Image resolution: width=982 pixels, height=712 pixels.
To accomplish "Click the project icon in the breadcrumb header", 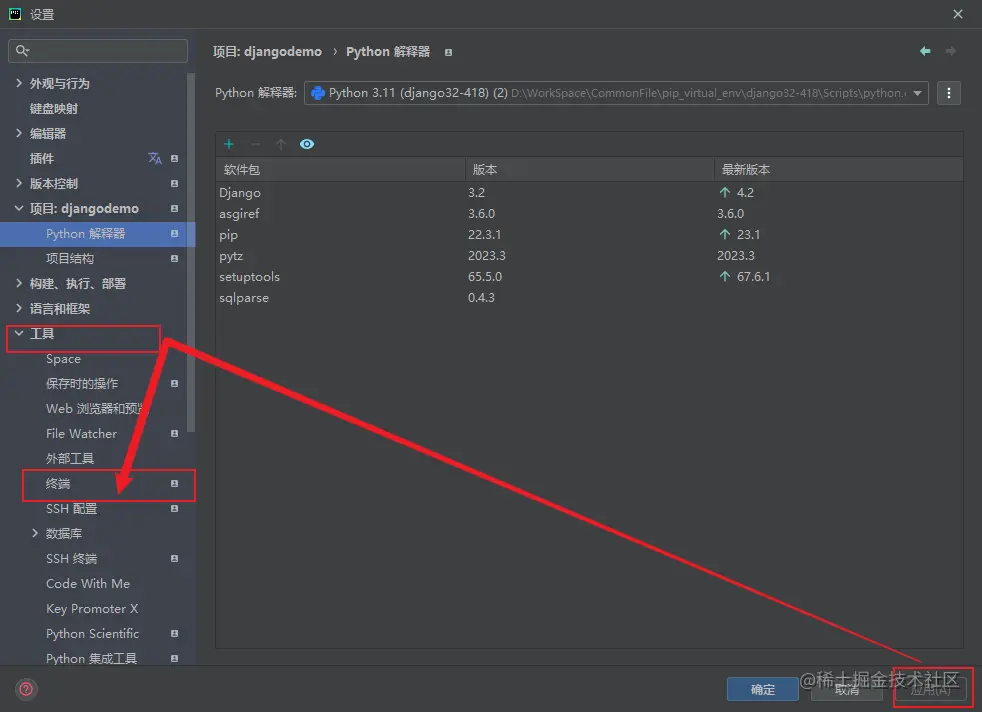I will point(448,53).
